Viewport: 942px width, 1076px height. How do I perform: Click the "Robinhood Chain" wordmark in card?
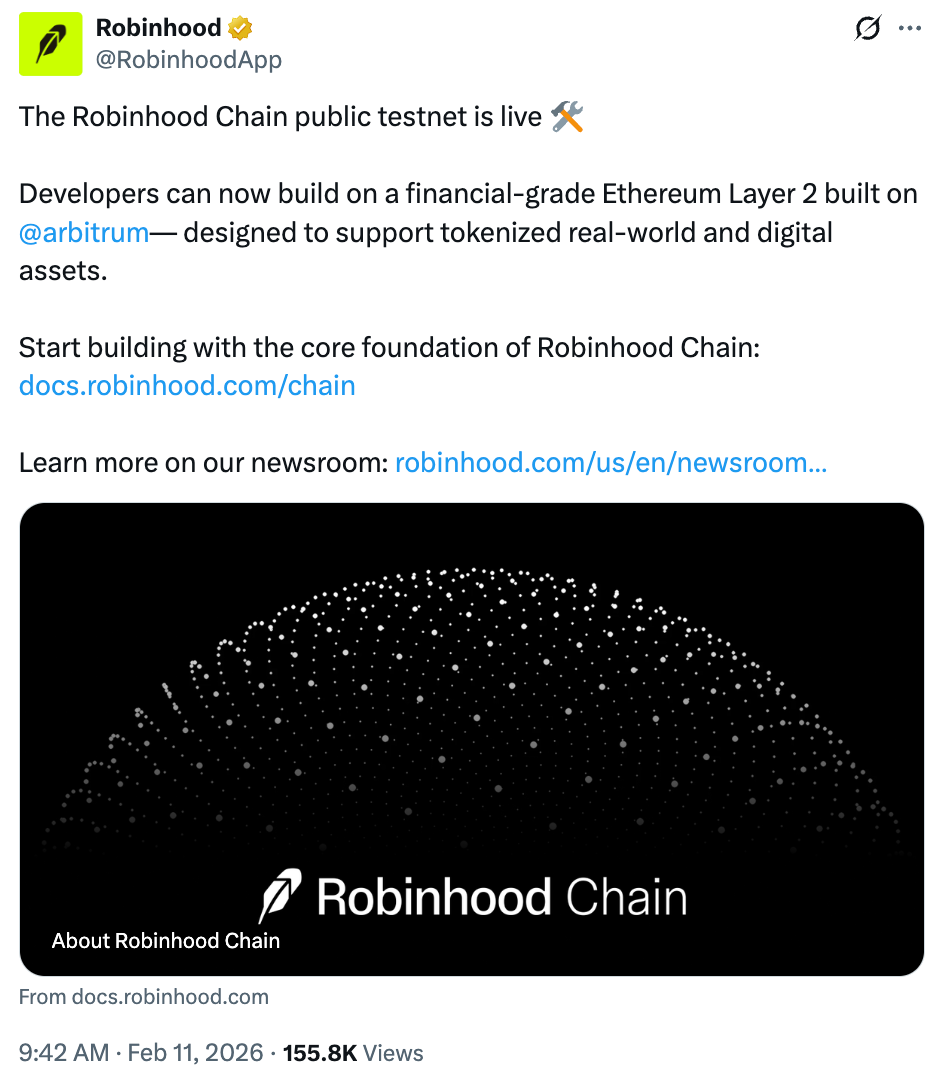click(502, 897)
